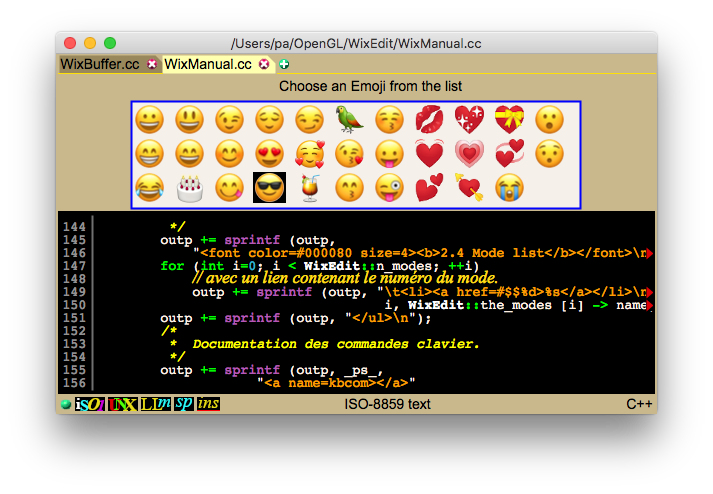Viewport: 713px width, 494px height.
Task: Pick the kissing face with smiling eyes emoji
Action: pyautogui.click(x=349, y=187)
